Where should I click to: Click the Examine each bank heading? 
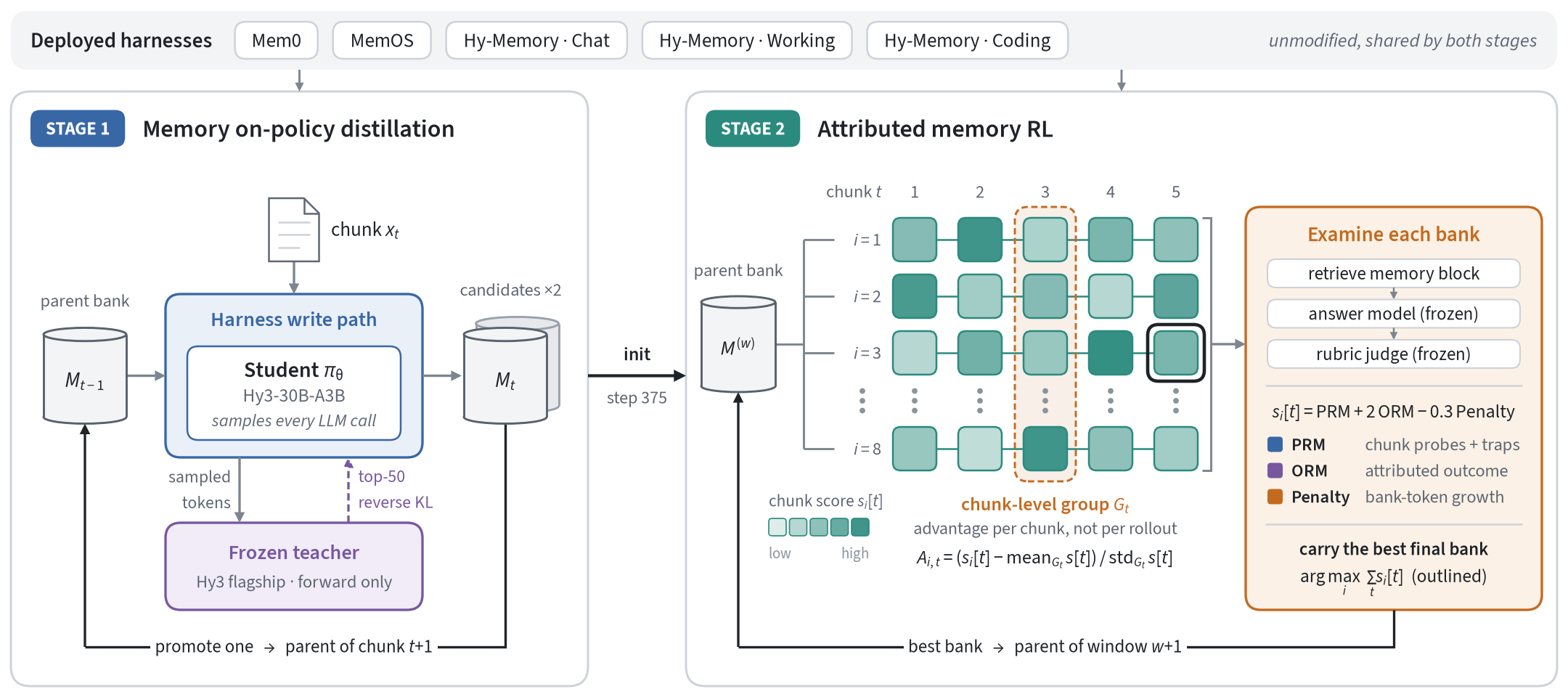click(x=1394, y=235)
